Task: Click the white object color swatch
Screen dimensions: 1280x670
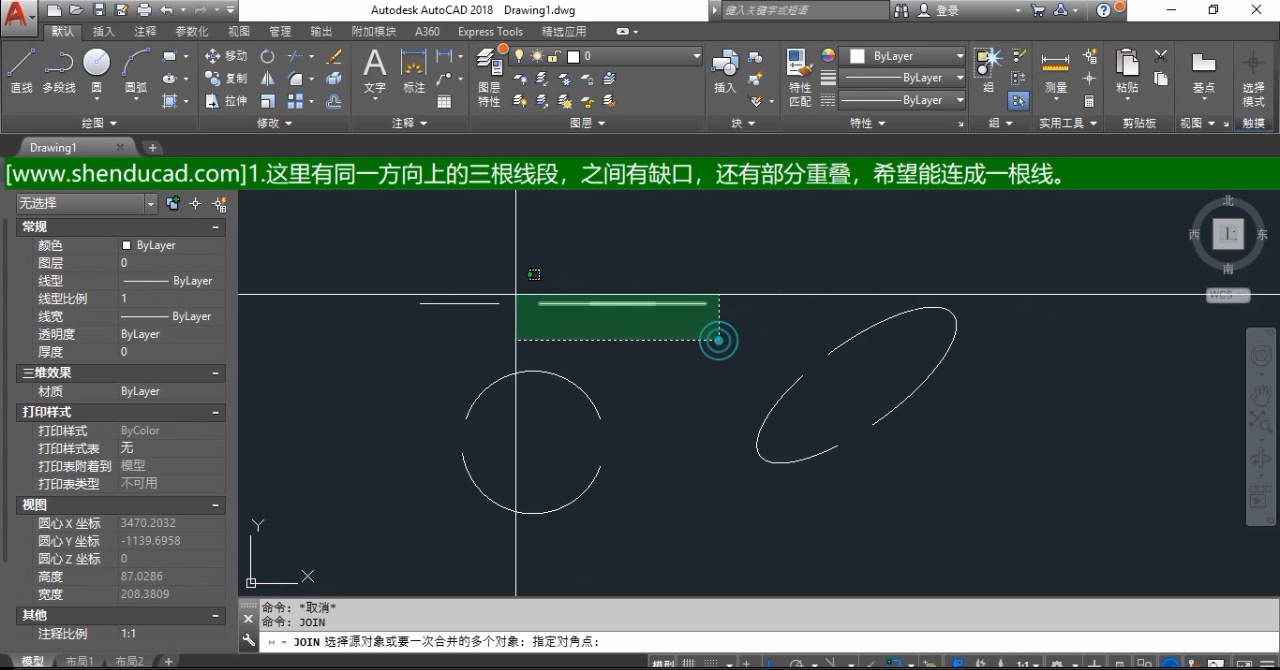Action: click(857, 56)
